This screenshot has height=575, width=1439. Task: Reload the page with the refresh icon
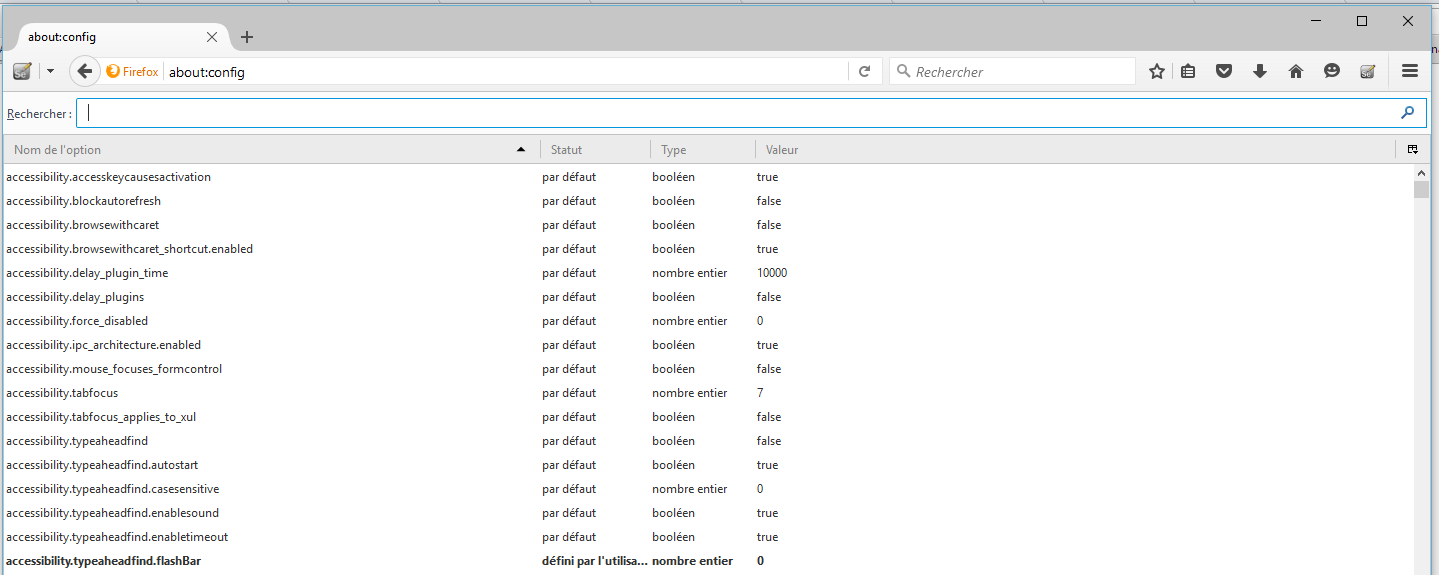point(864,71)
